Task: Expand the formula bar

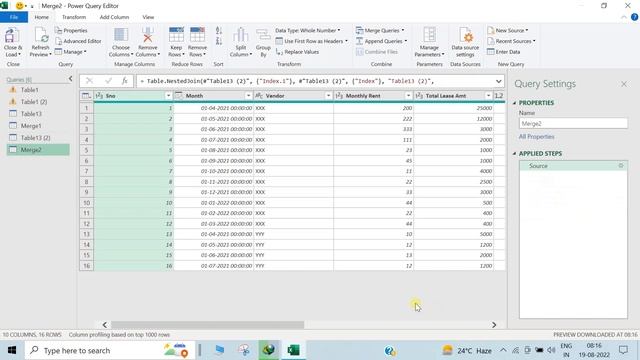Action: pyautogui.click(x=498, y=81)
